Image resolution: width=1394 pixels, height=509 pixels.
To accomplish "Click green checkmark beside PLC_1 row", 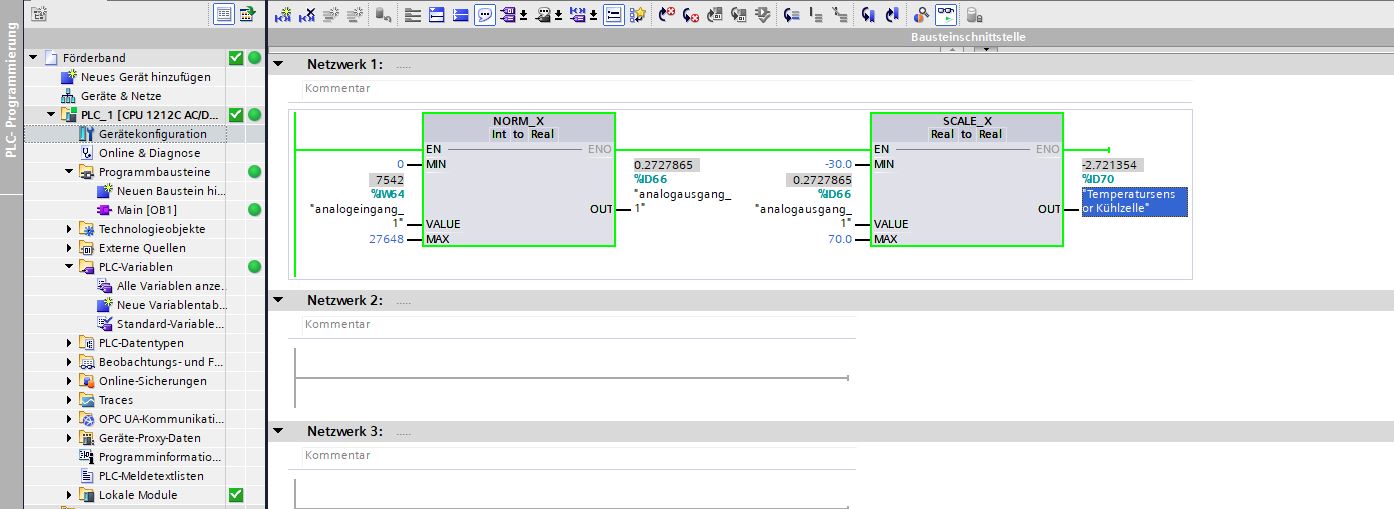I will tap(236, 115).
